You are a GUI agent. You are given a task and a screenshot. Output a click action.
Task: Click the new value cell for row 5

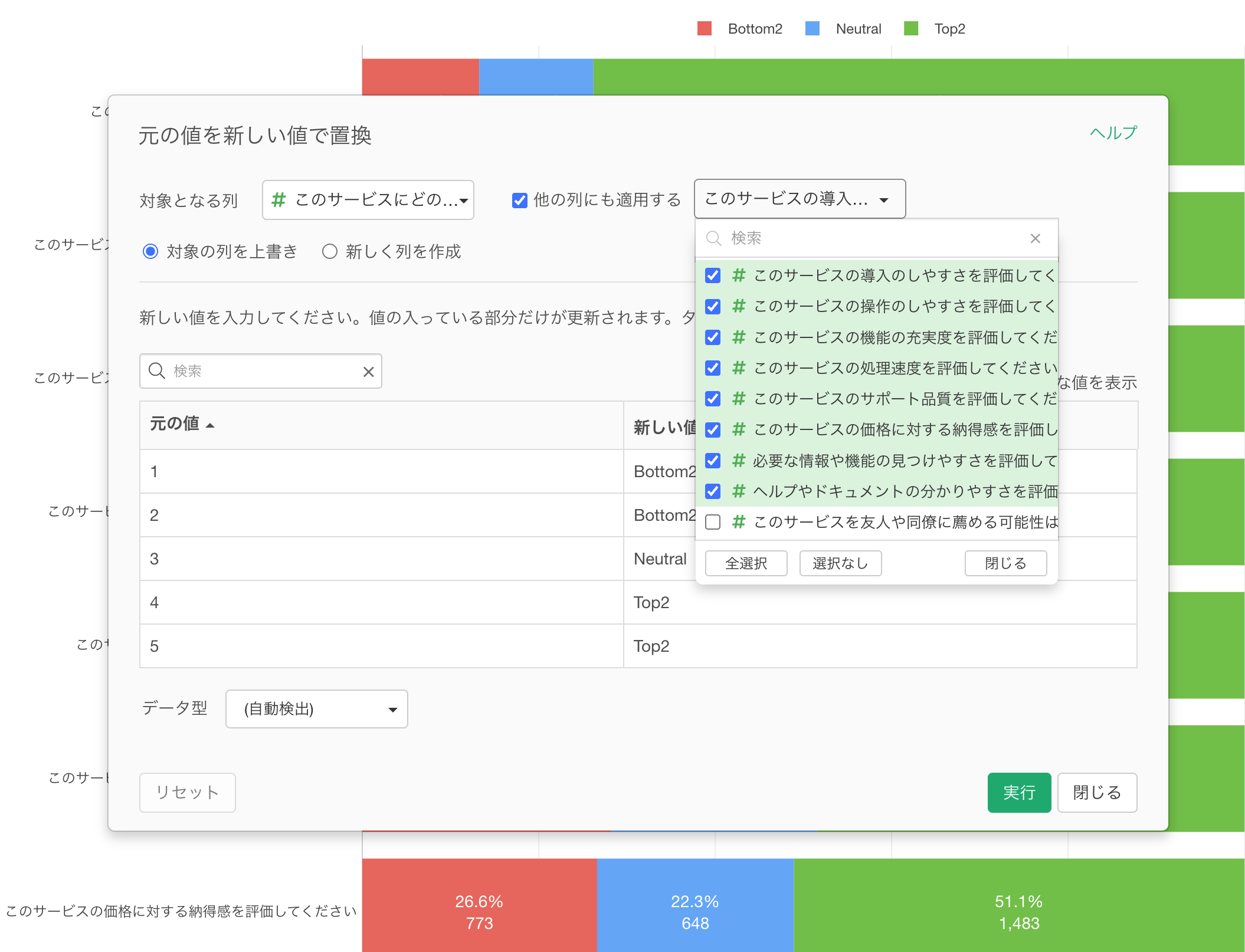pos(880,646)
